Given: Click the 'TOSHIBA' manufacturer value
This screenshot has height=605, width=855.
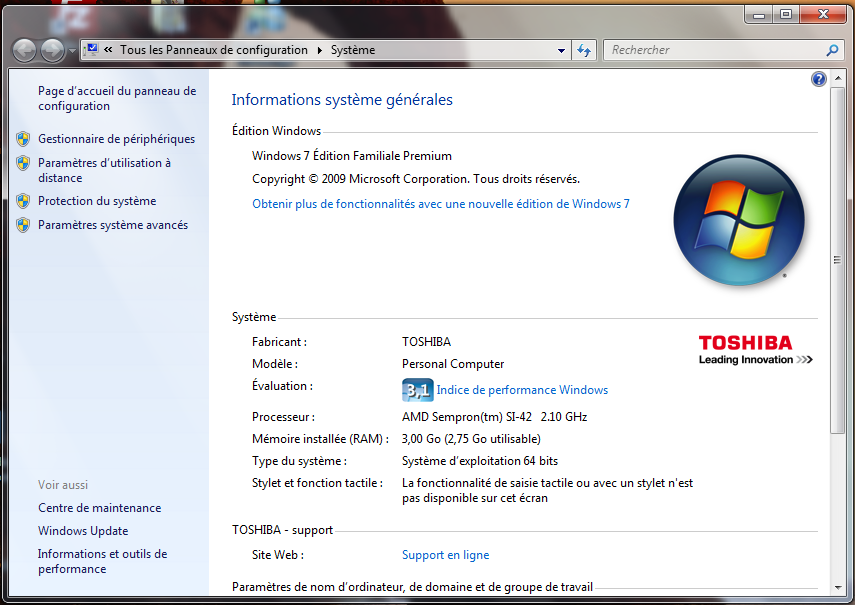Looking at the screenshot, I should (x=426, y=342).
